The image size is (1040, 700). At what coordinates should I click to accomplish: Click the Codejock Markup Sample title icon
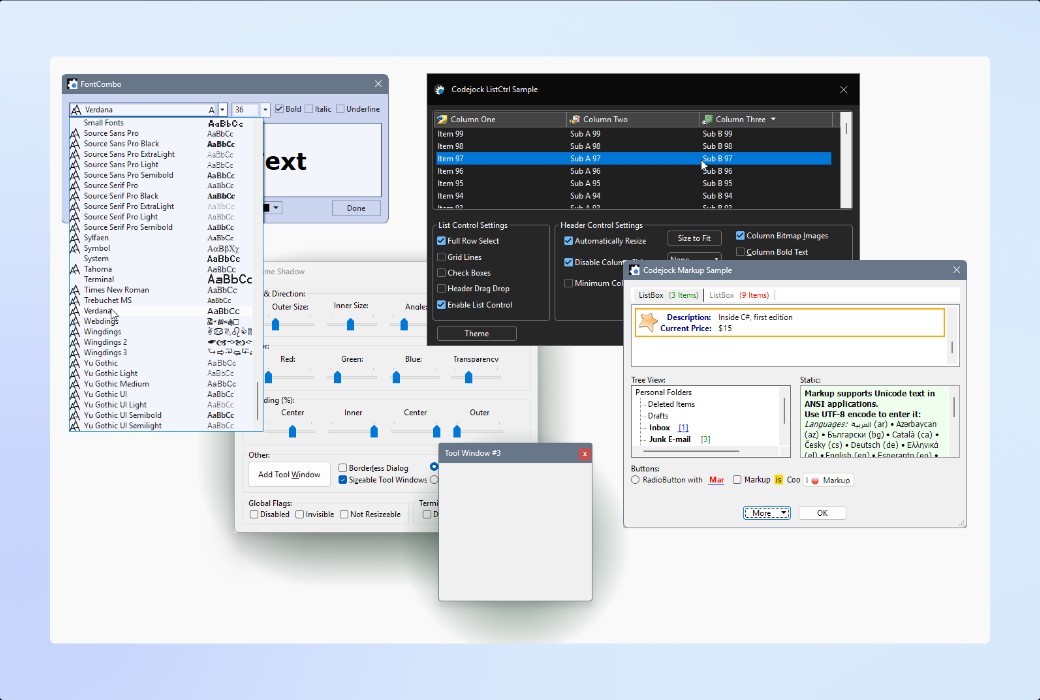[x=635, y=270]
